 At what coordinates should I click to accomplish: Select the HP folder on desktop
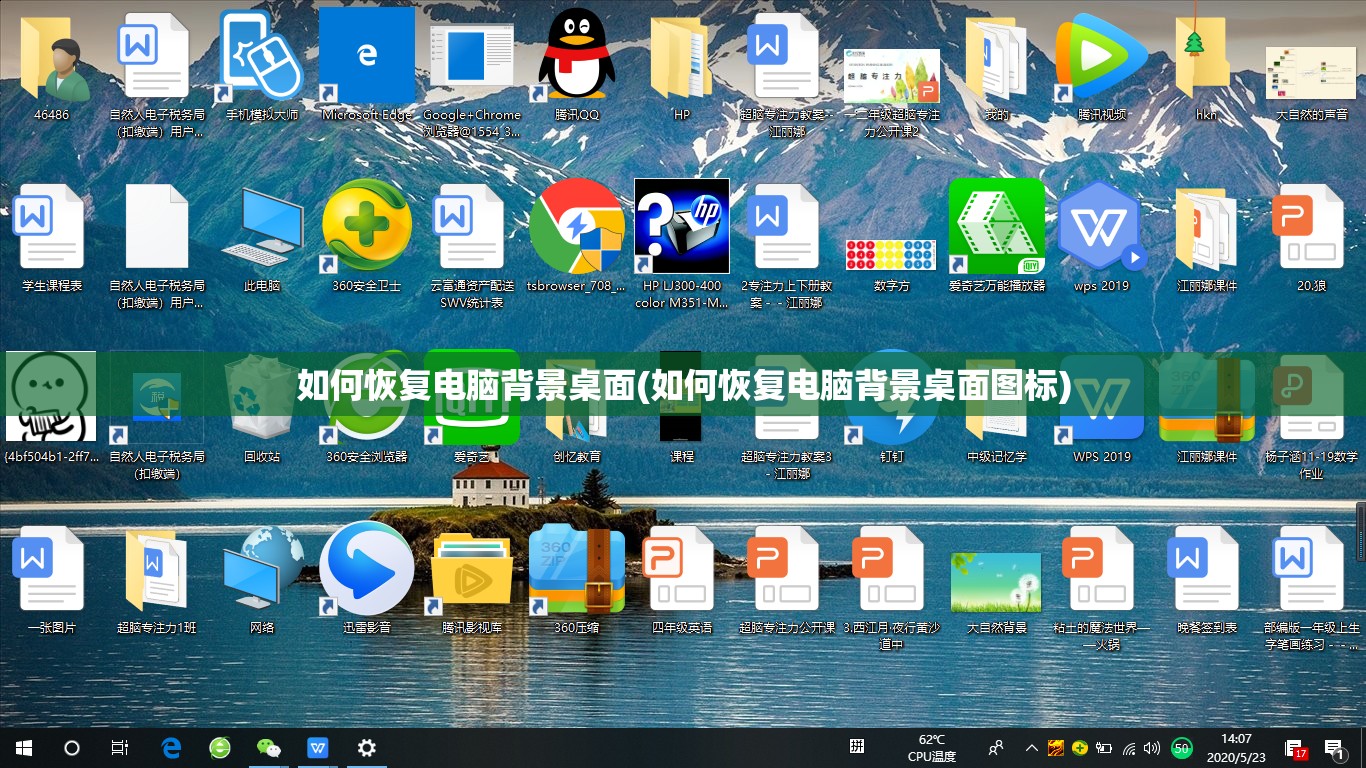click(681, 58)
